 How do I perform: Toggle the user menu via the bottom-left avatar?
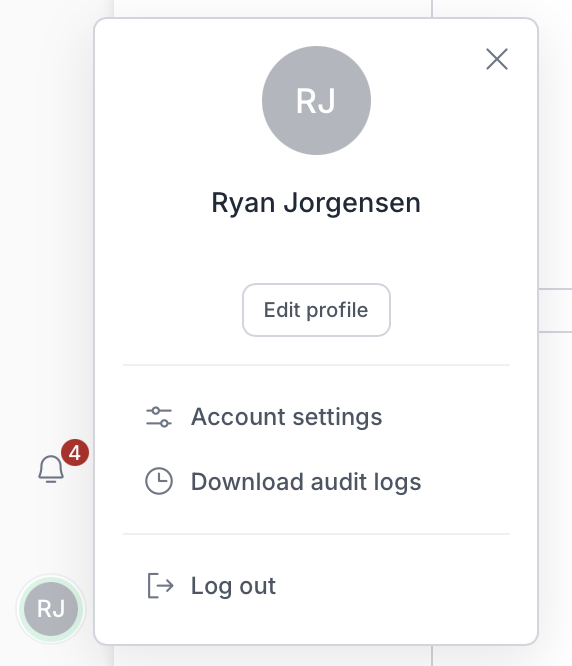click(x=51, y=609)
